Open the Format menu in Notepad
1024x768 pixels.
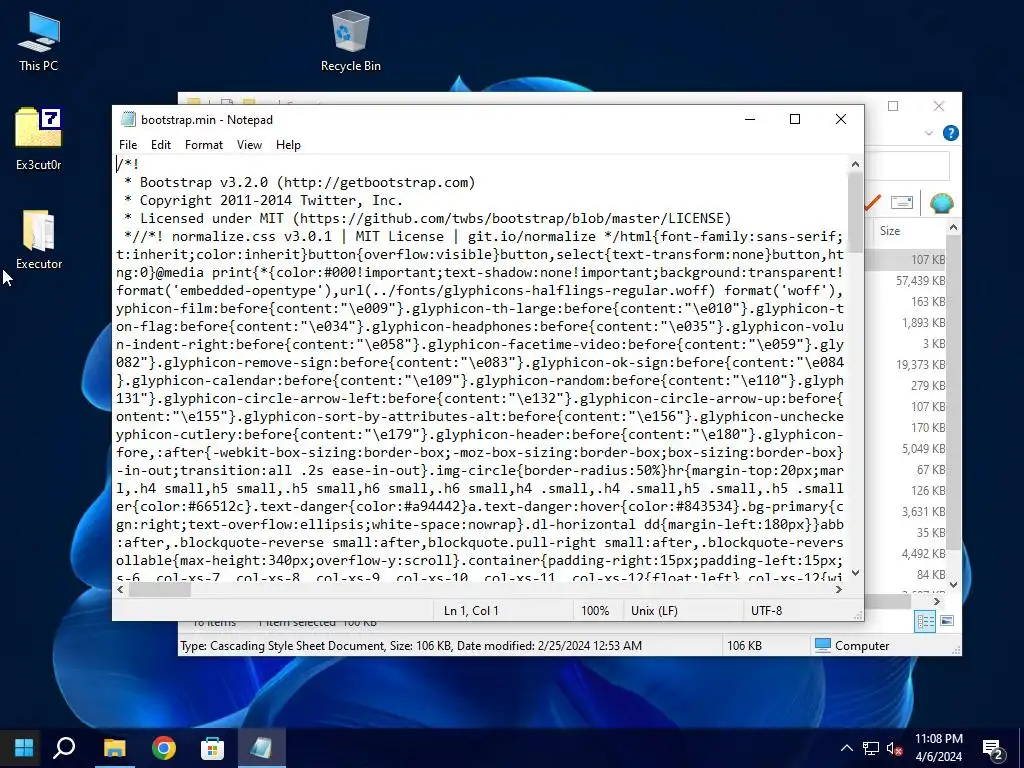click(x=204, y=145)
